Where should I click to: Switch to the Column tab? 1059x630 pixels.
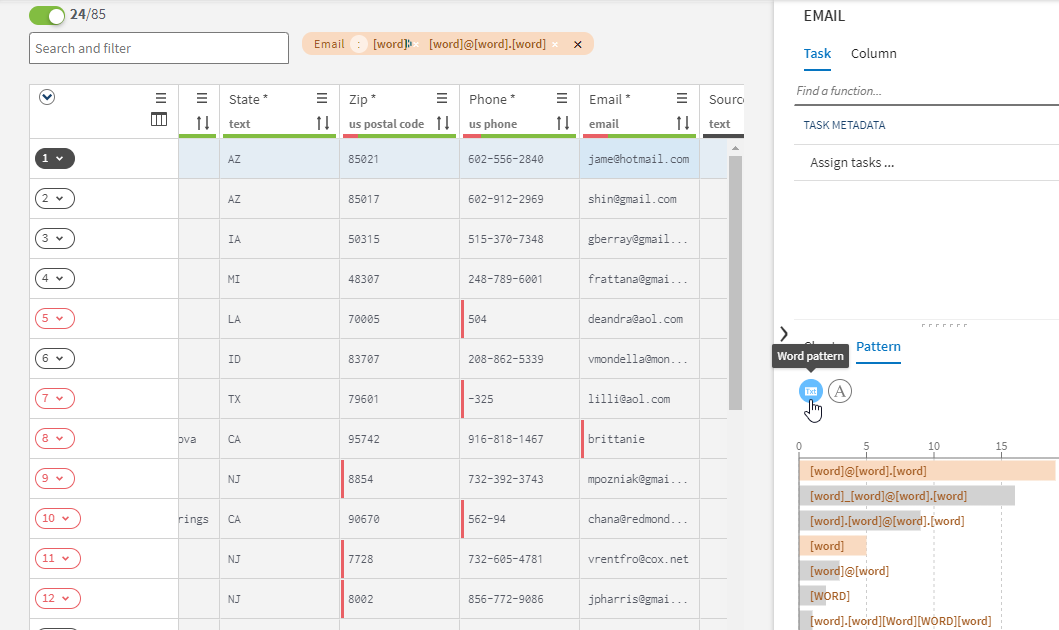pyautogui.click(x=873, y=54)
